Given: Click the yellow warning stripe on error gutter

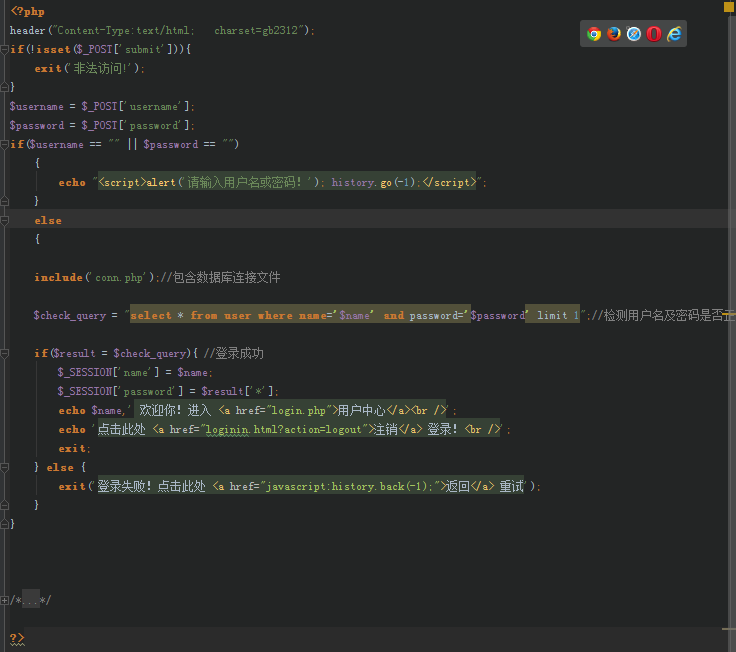Looking at the screenshot, I should click(x=729, y=313).
